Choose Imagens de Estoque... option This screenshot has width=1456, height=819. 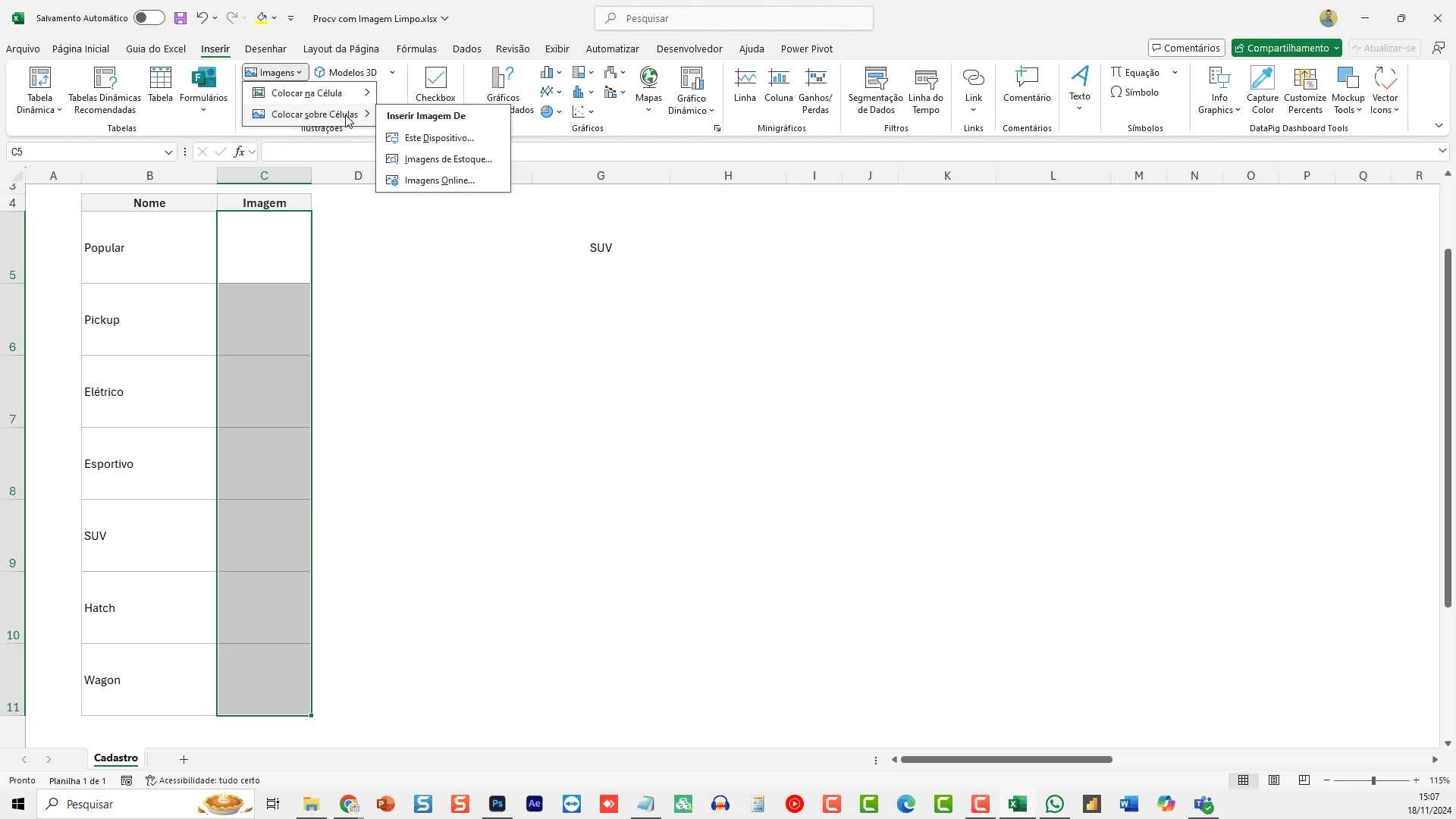(443, 159)
